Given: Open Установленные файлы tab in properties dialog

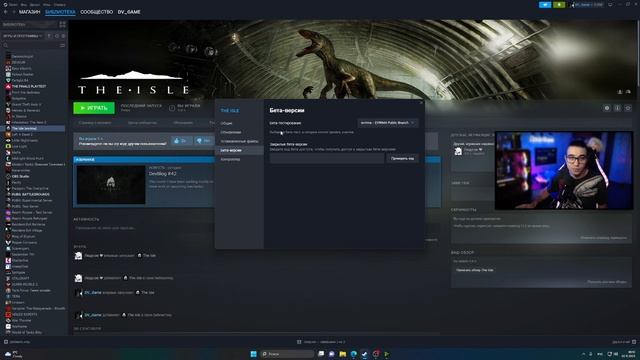Looking at the screenshot, I should tap(239, 141).
